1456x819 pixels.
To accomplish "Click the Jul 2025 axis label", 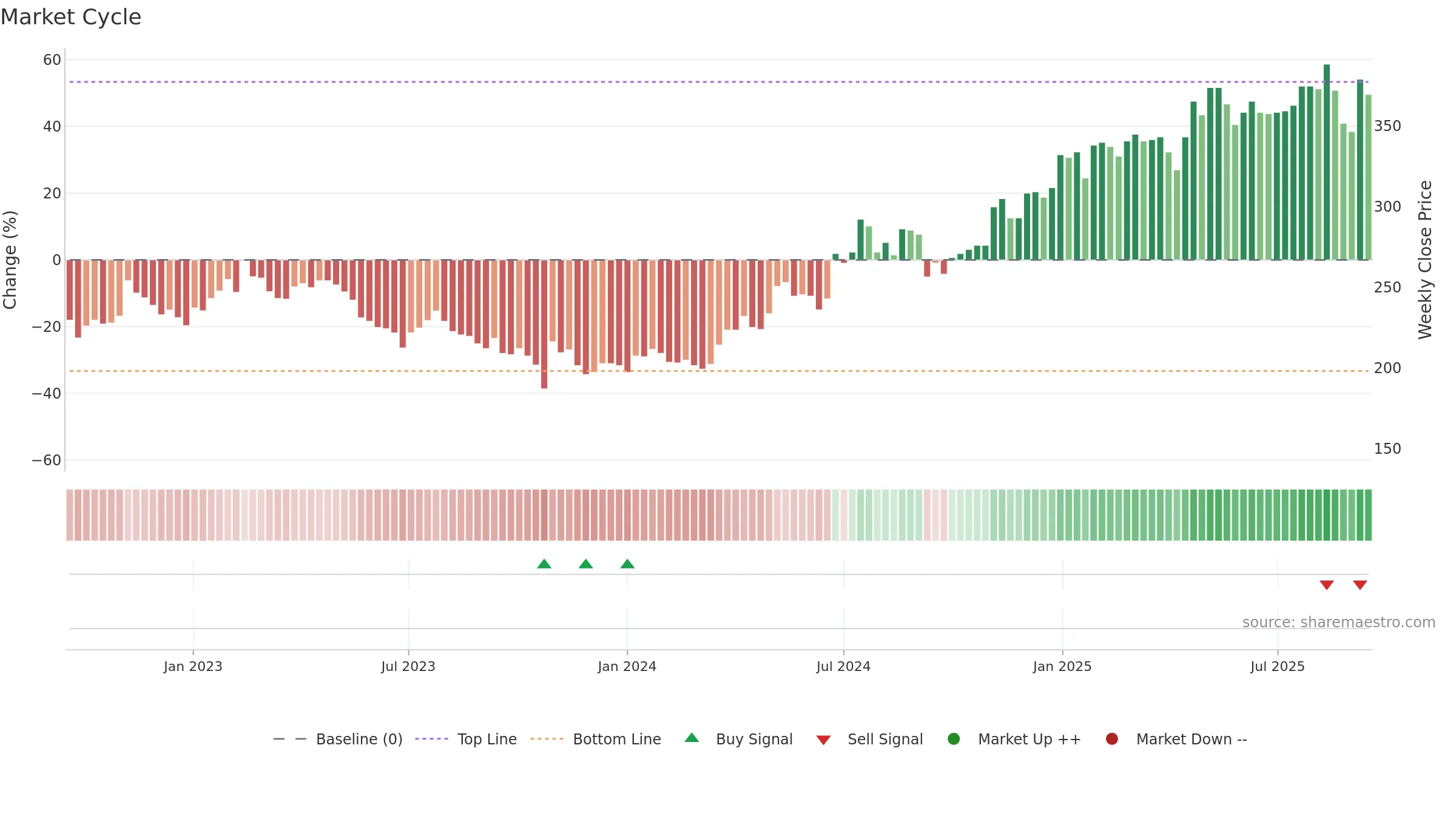I will pos(1278,666).
